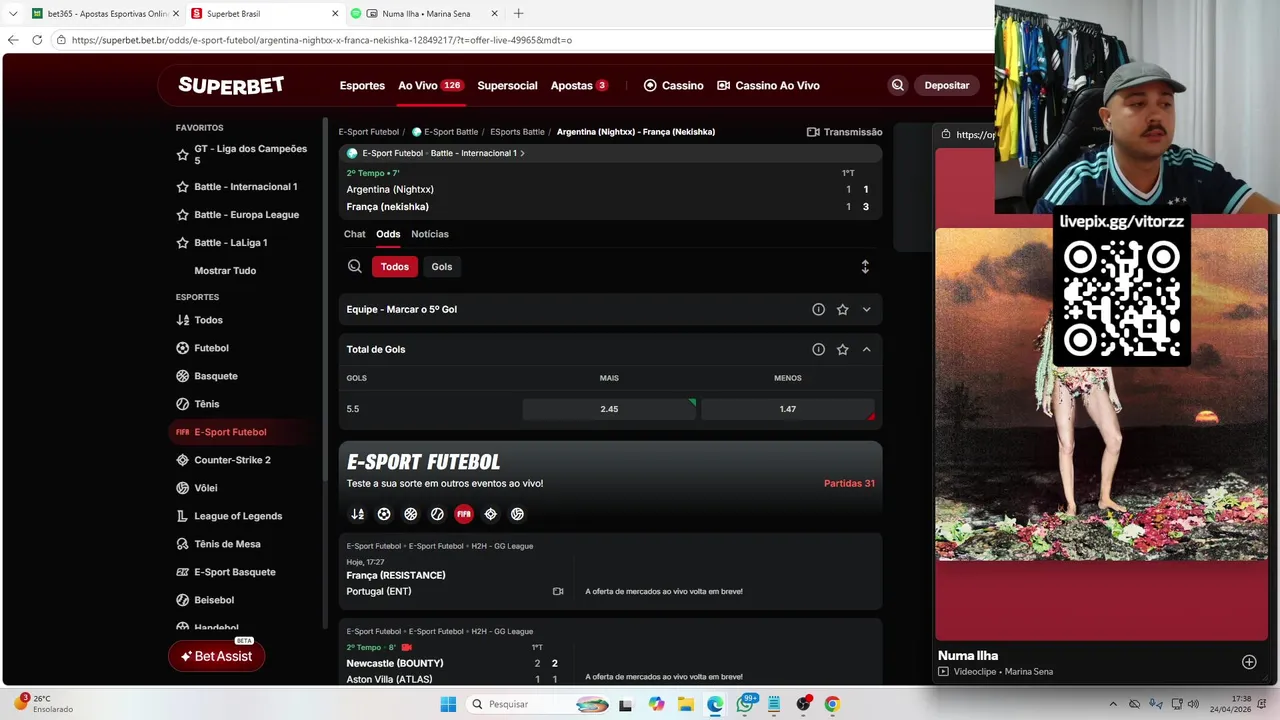Select the A-Z sort icon in sport filter row
This screenshot has width=1280, height=720.
point(357,514)
